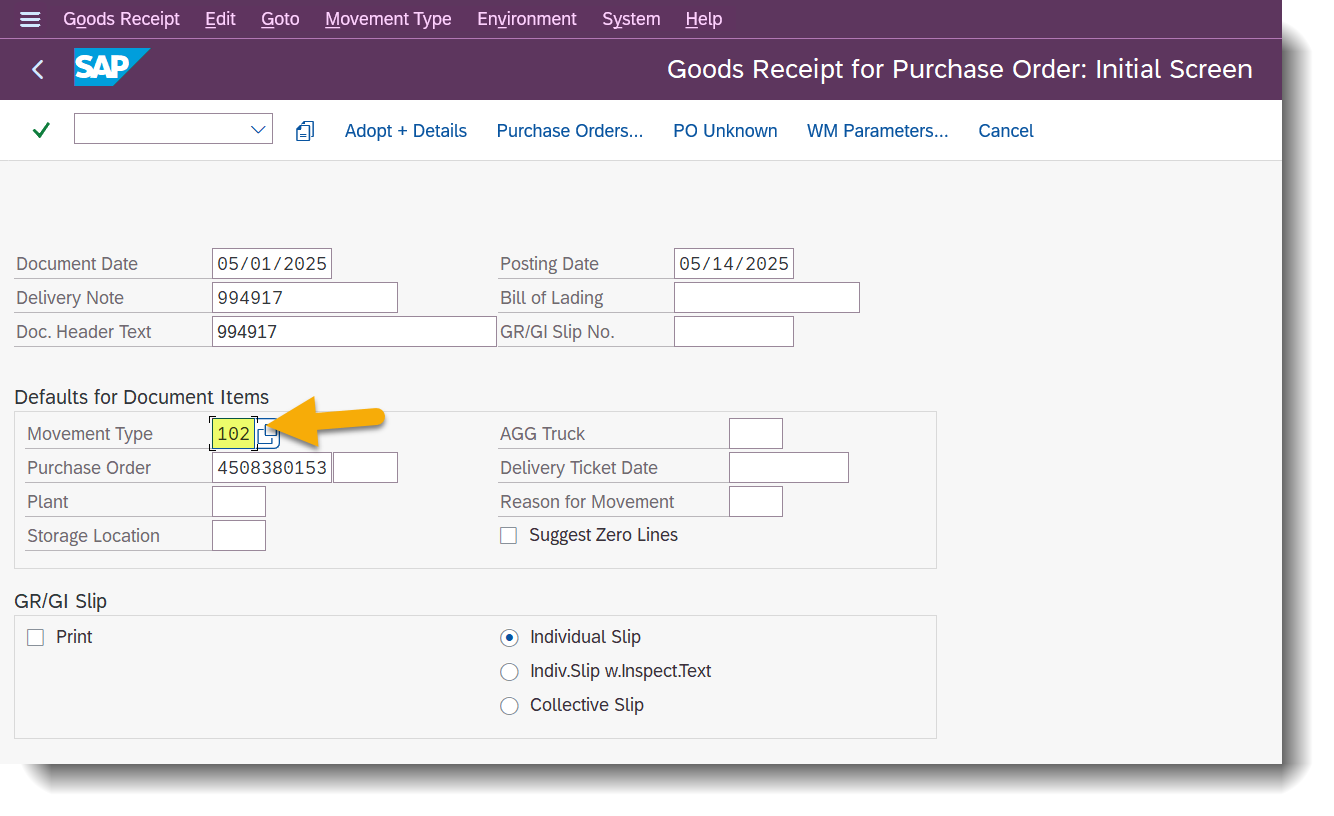Click the Storage Location field label
1334x816 pixels.
(93, 536)
